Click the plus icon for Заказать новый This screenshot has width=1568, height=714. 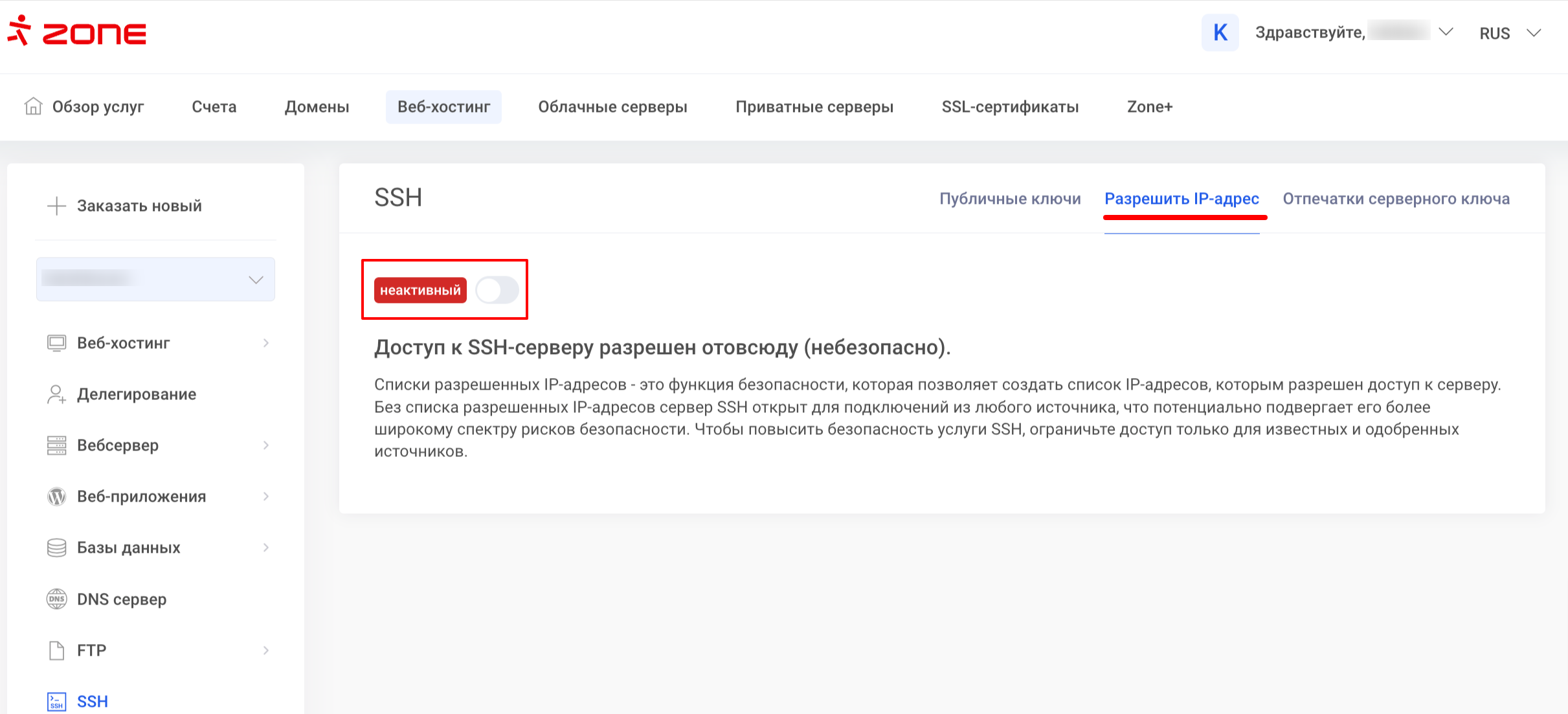(x=57, y=206)
